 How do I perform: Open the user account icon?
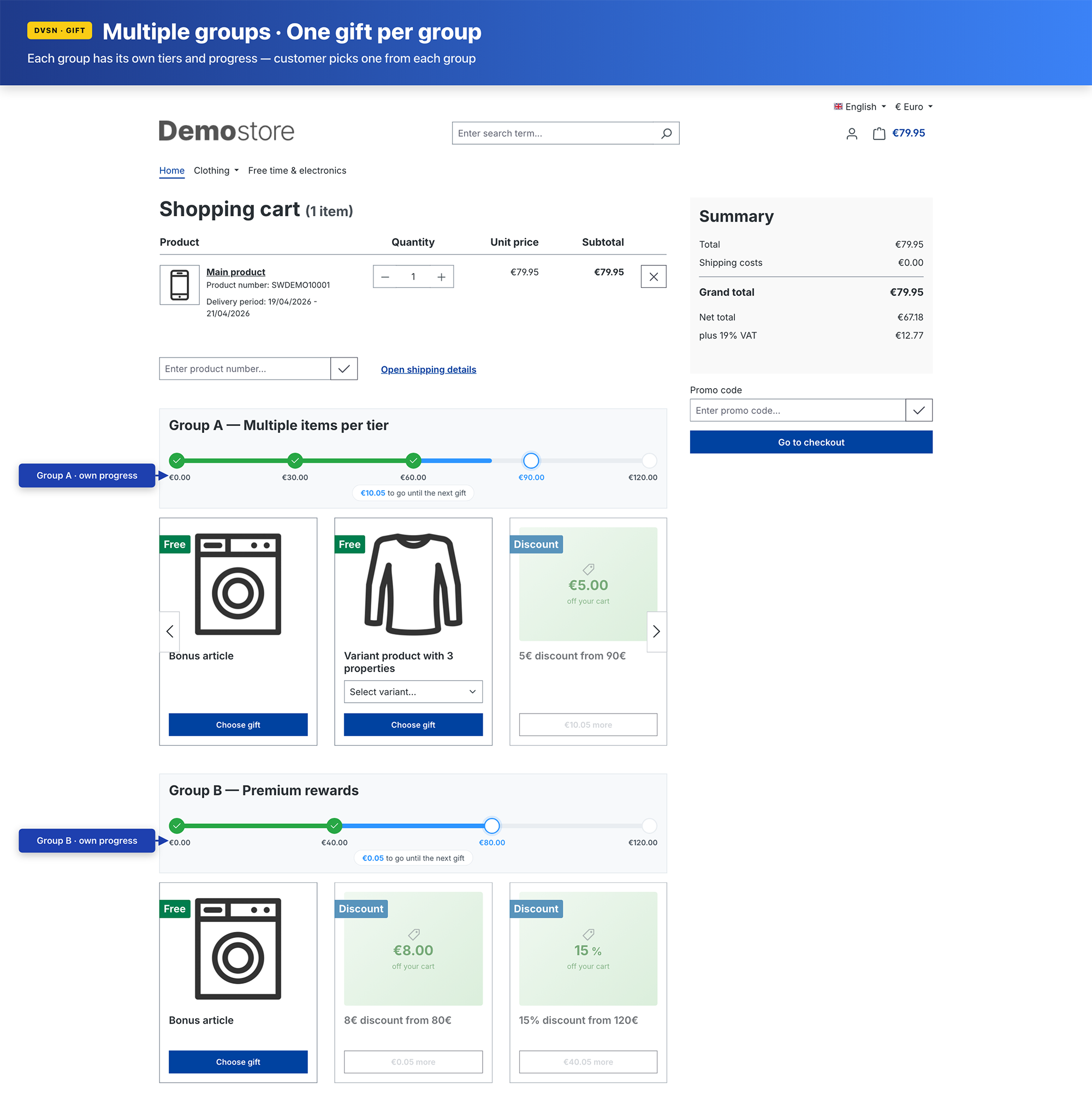(x=851, y=133)
